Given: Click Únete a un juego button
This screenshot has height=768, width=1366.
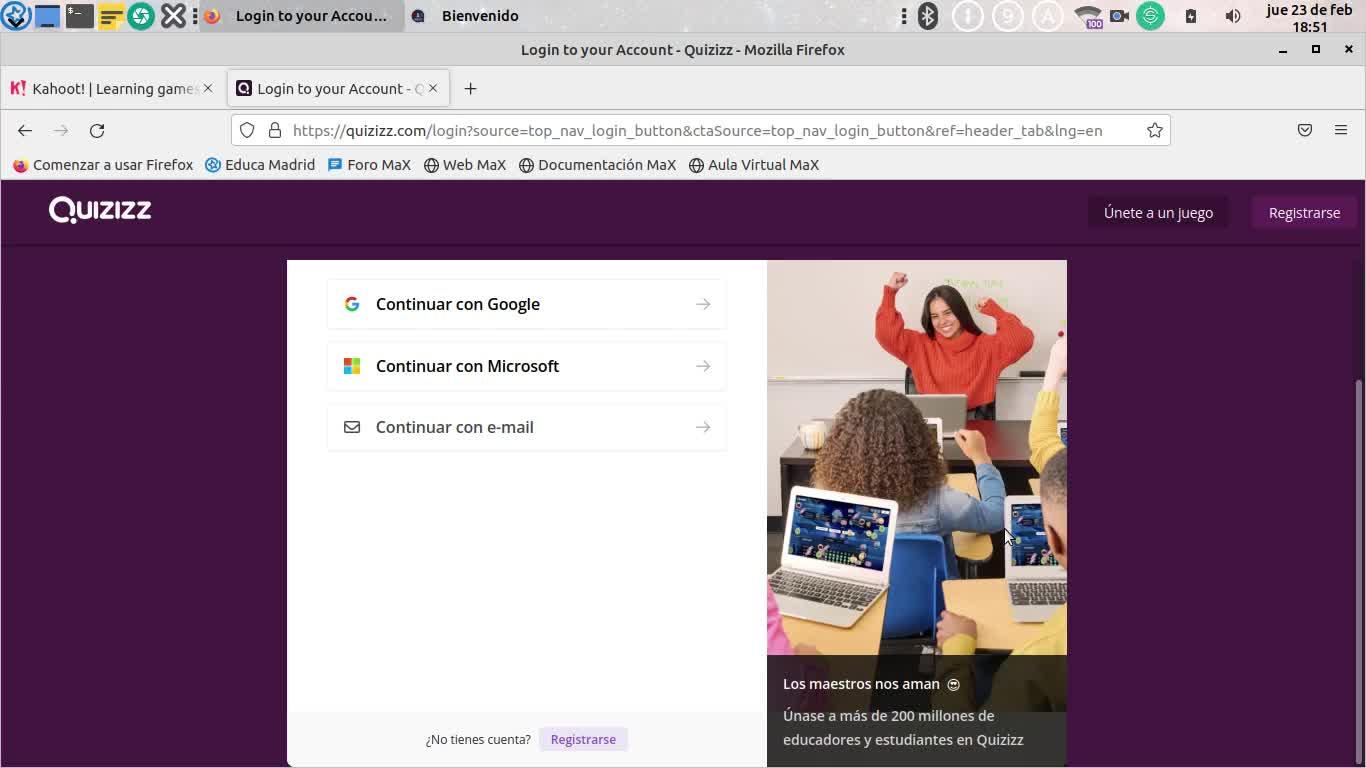Looking at the screenshot, I should click(x=1158, y=212).
